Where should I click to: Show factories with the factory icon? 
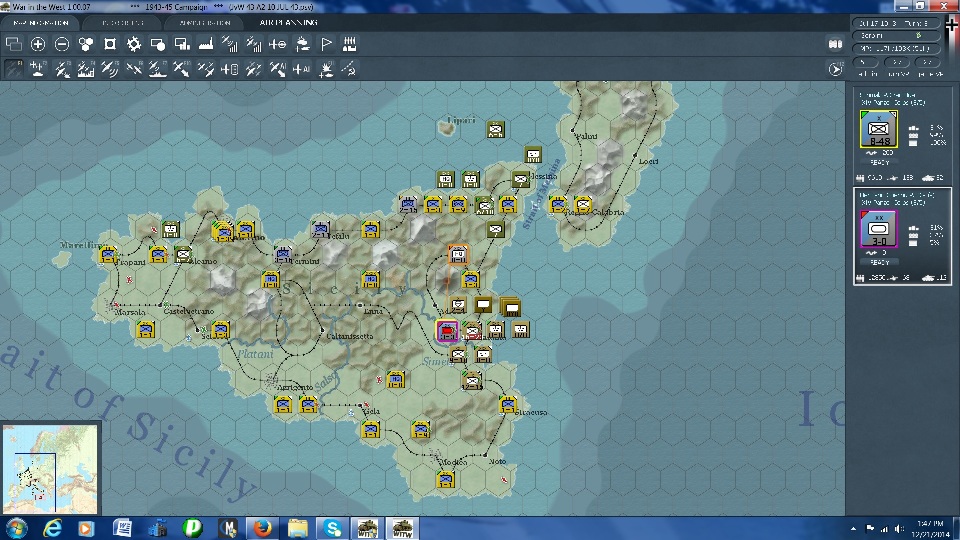coord(206,44)
